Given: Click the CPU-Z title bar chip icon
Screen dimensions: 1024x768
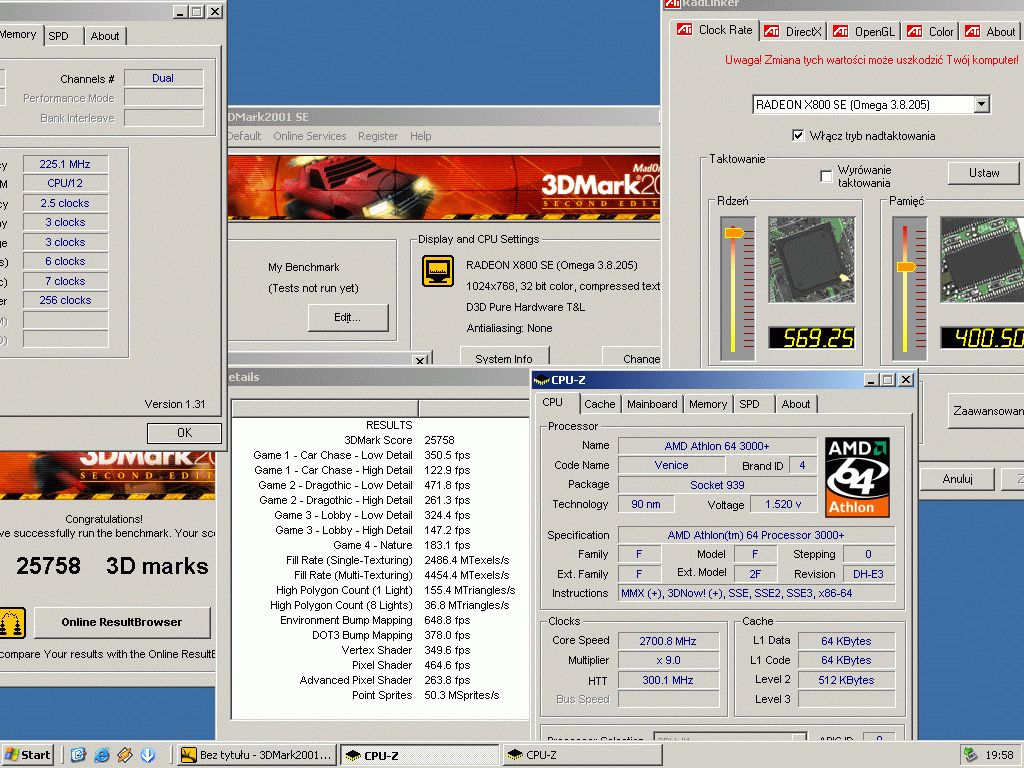Looking at the screenshot, I should 541,380.
